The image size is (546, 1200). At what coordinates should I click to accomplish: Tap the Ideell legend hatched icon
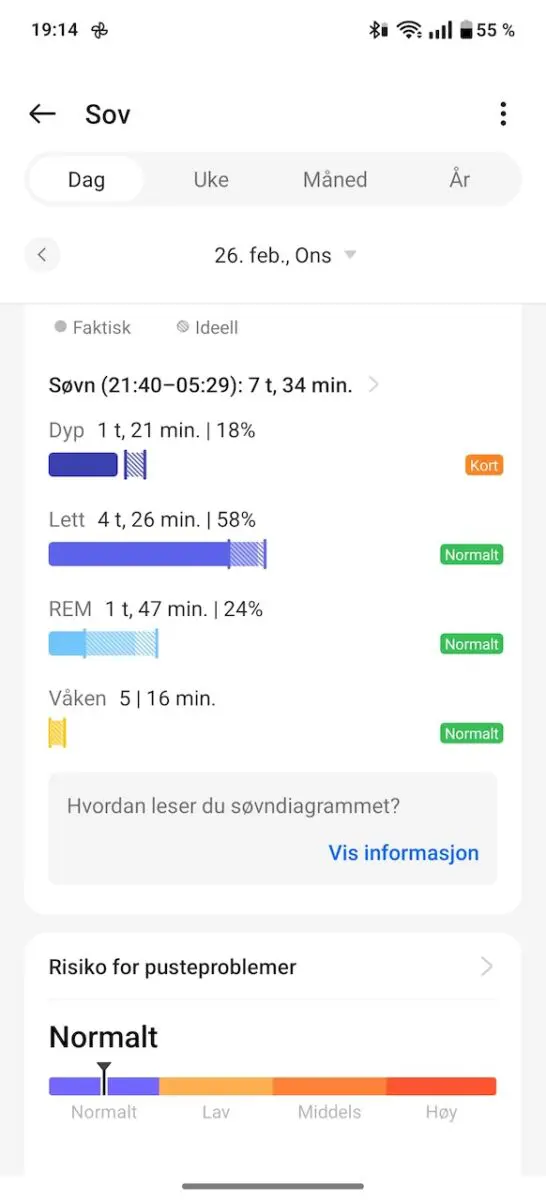(x=182, y=327)
